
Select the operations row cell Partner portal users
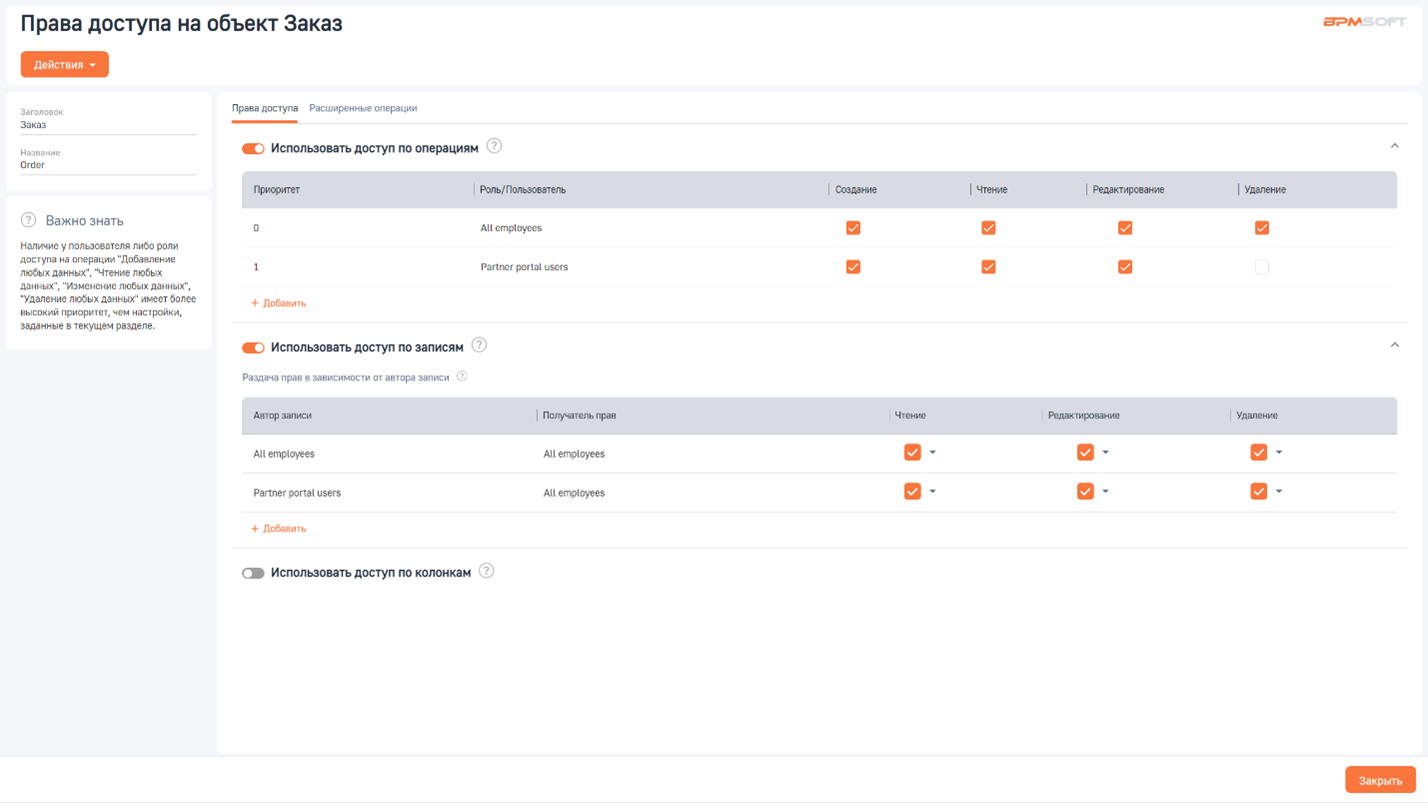pos(524,267)
